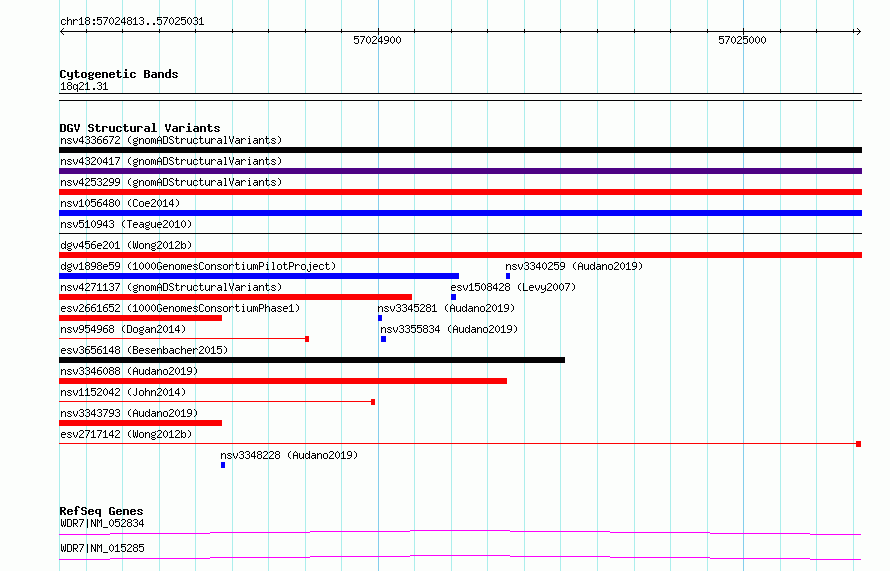The width and height of the screenshot is (890, 571).
Task: Click nsv954968 (Dogan2014) label
Action: click(x=123, y=329)
